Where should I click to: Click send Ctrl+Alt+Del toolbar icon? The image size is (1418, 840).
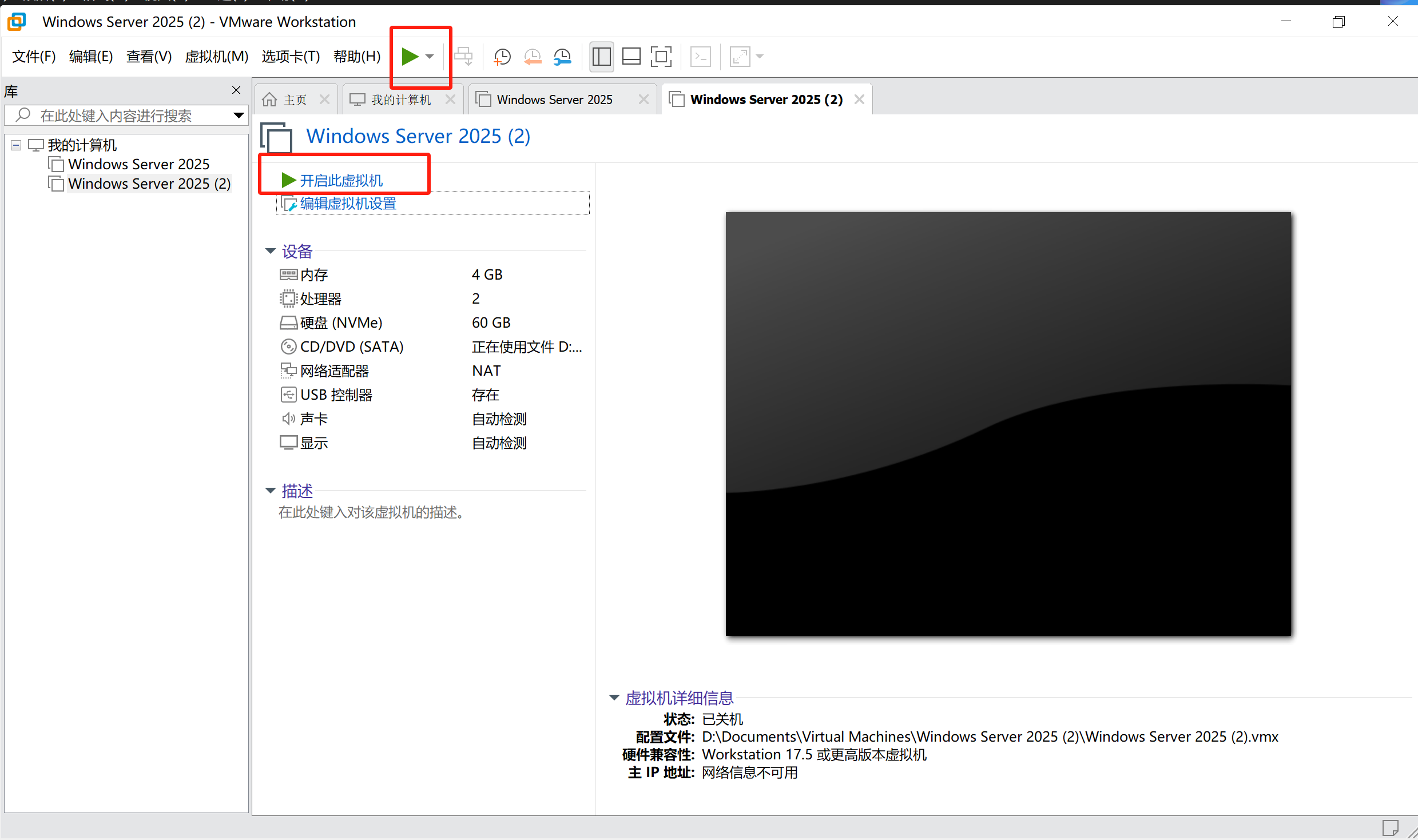[463, 57]
